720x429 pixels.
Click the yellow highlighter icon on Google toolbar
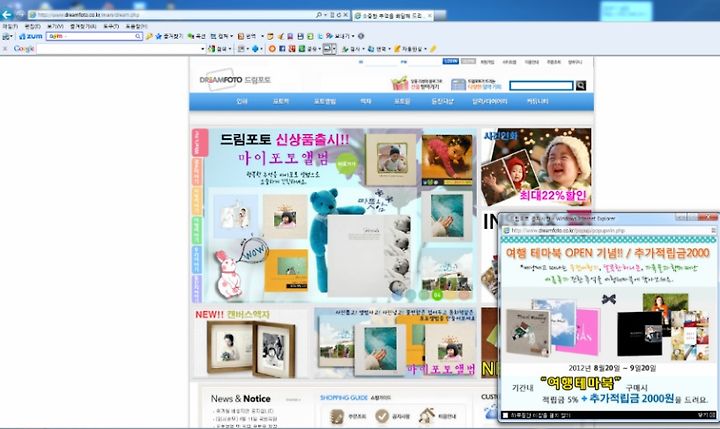[433, 49]
